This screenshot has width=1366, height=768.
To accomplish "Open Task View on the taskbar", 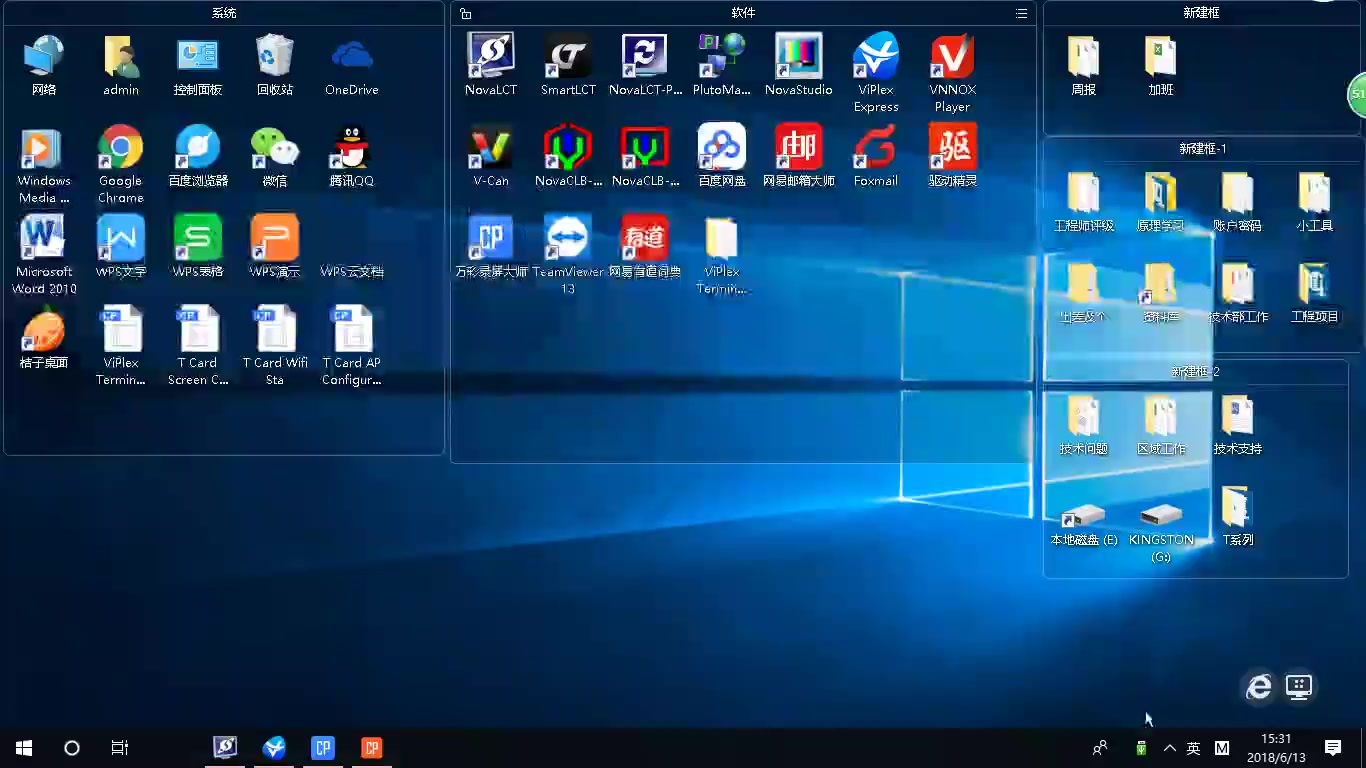I will (x=119, y=748).
